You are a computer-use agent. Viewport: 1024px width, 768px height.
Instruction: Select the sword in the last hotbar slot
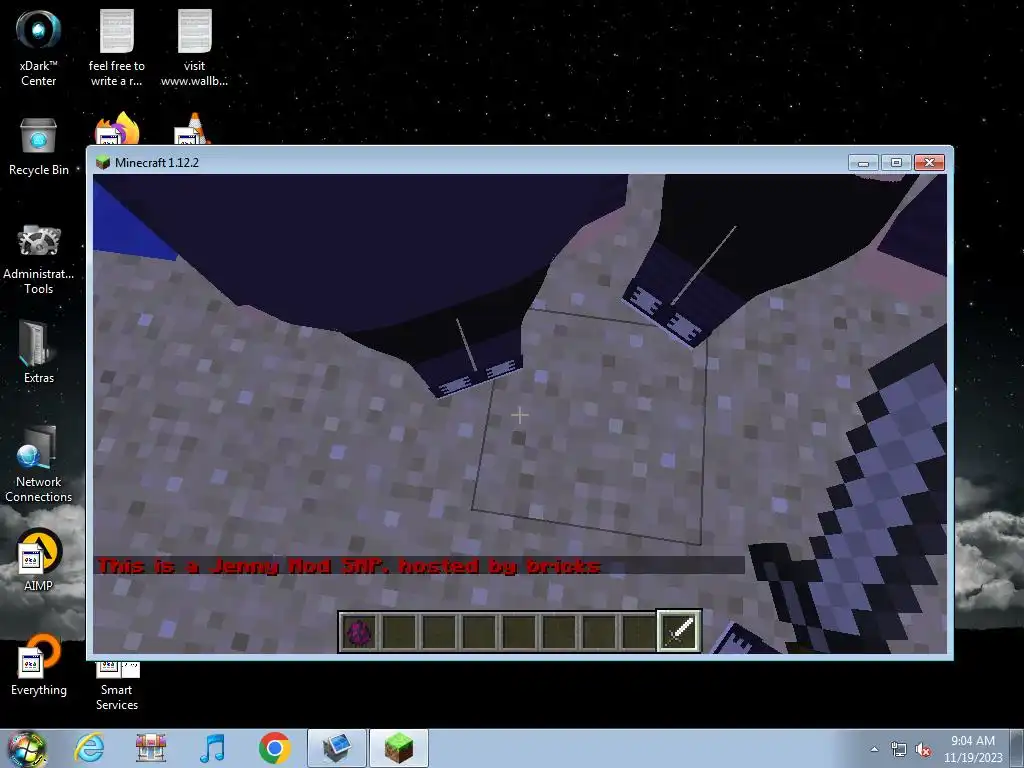(x=679, y=631)
